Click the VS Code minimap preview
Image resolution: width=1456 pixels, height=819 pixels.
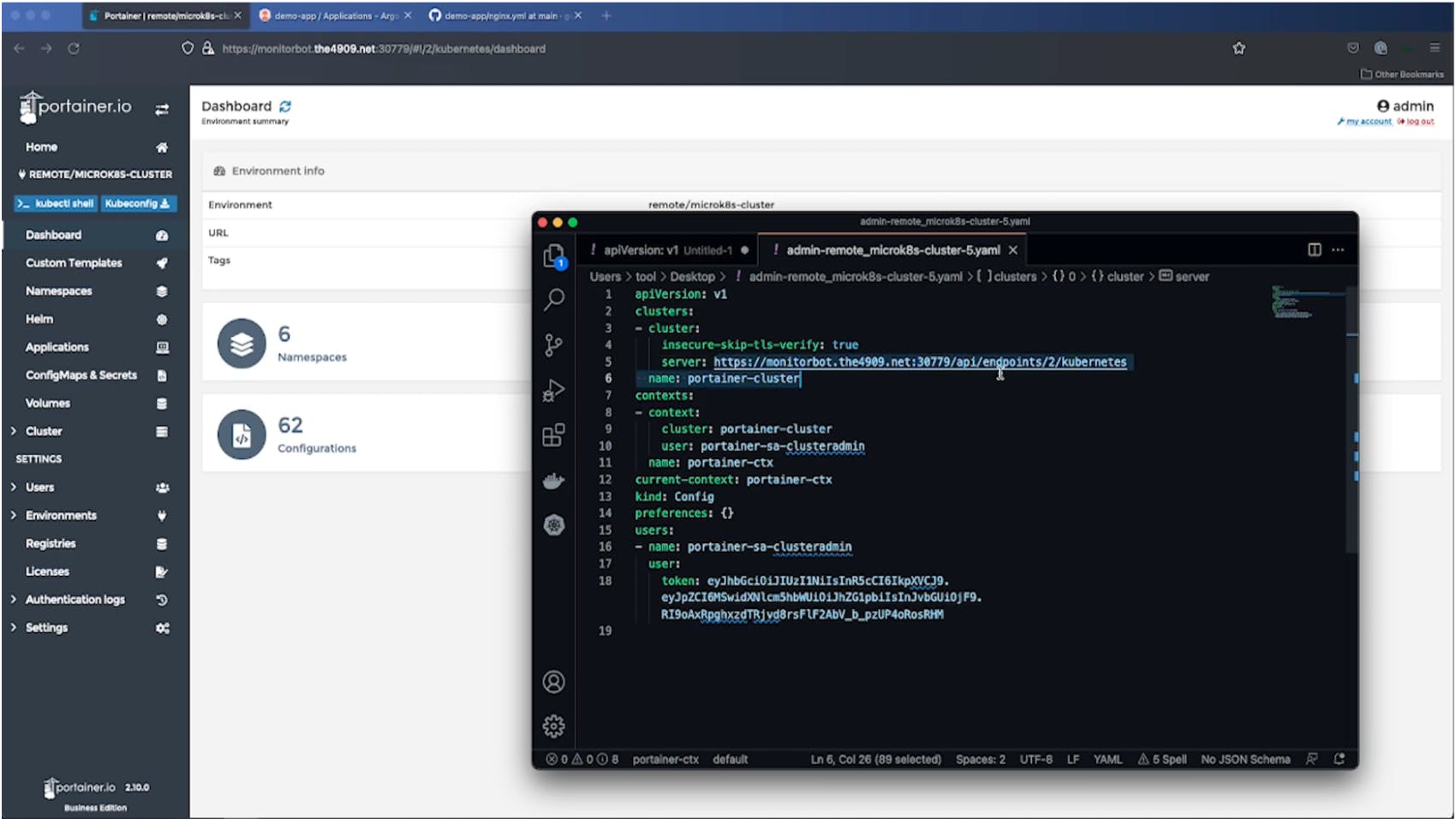point(1306,302)
